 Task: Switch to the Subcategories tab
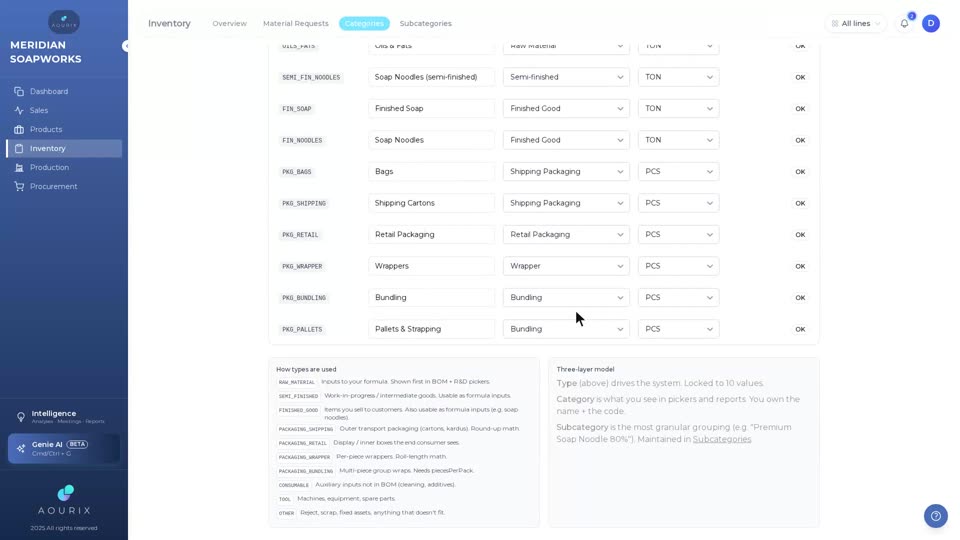(x=426, y=23)
